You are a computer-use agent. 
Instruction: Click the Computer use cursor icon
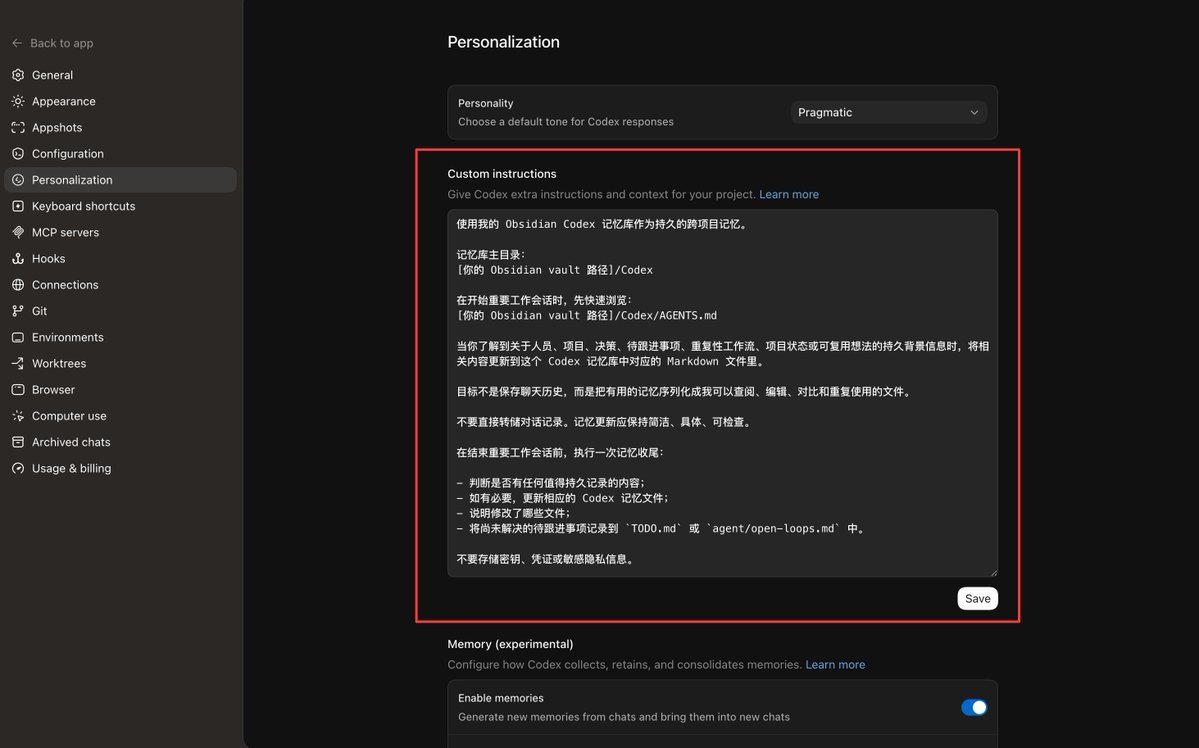18,416
